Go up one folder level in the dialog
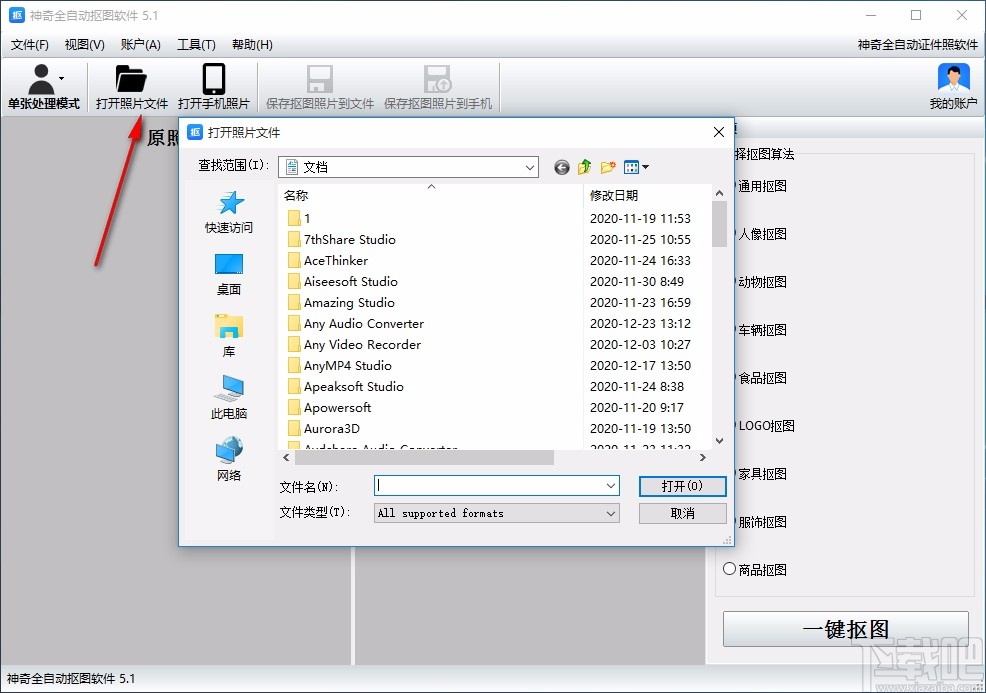This screenshot has width=986, height=693. point(585,167)
